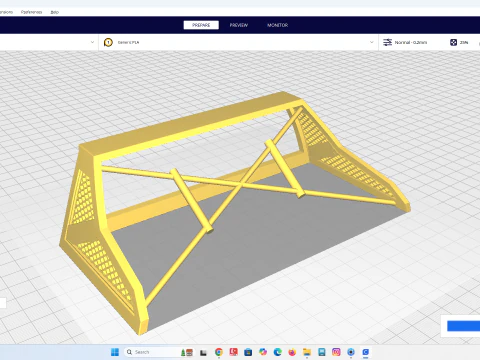Switch to the MONITOR stage tab
The height and width of the screenshot is (360, 480).
277,25
